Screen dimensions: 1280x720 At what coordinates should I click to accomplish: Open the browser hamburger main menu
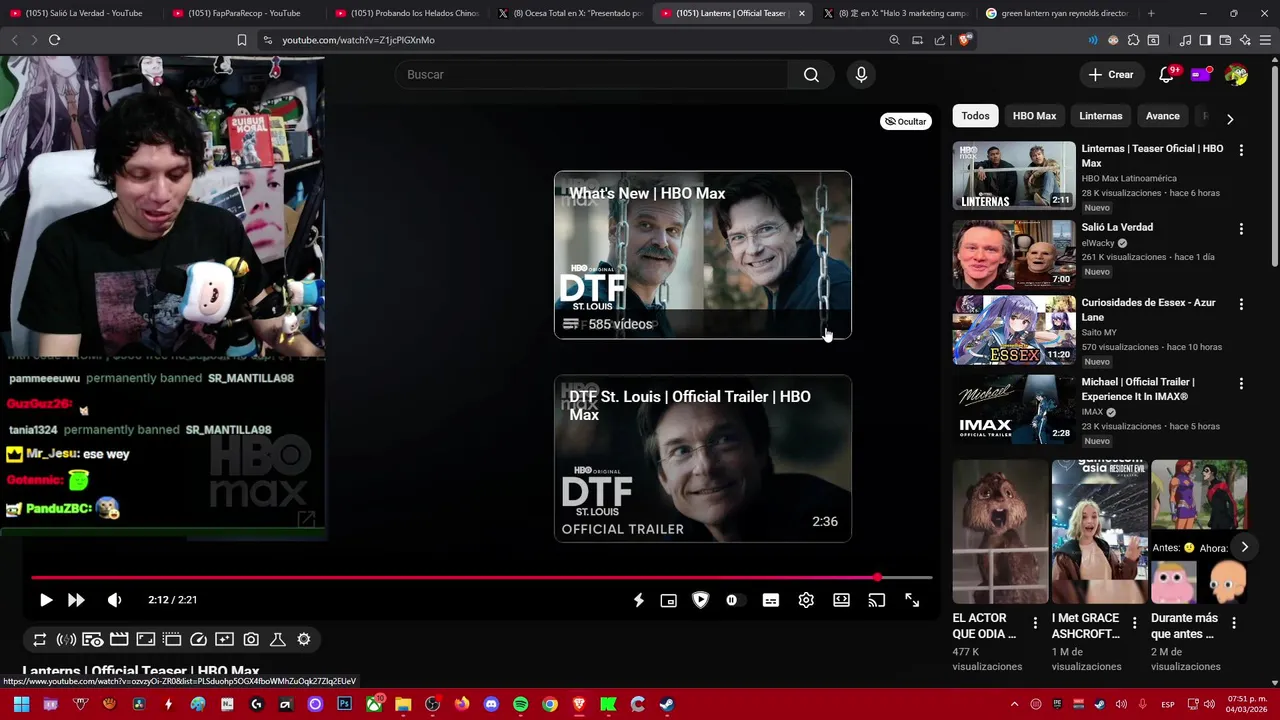(1265, 40)
